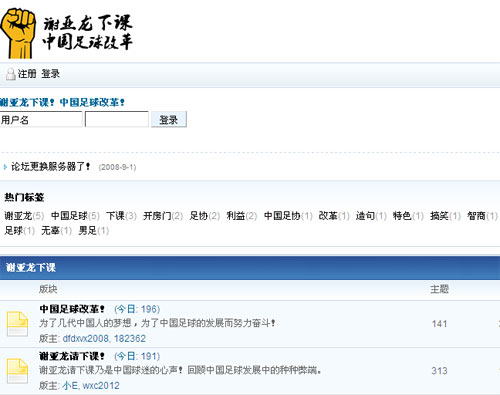Click the arrow bullet before announcement
Screen dimensions: 500x395
click(x=5, y=167)
